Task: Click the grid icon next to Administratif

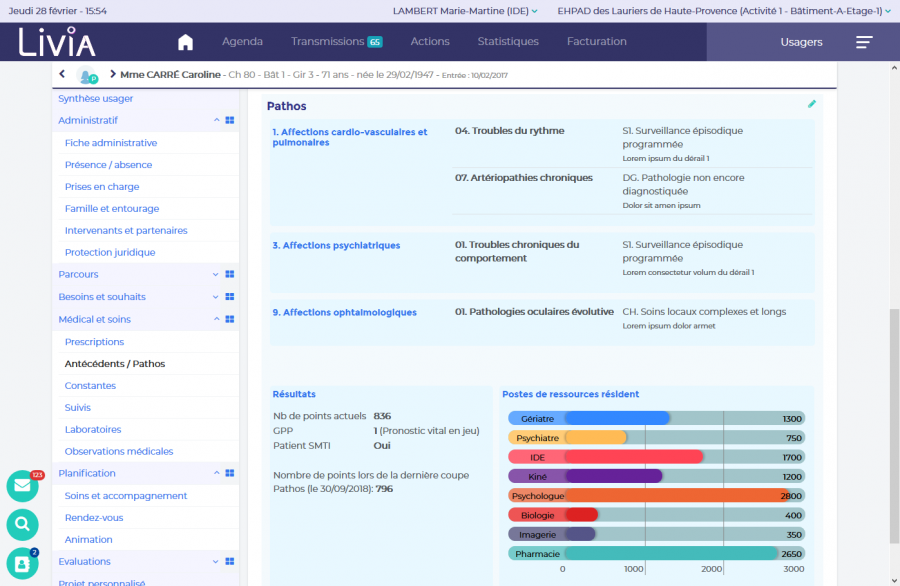Action: coord(229,120)
